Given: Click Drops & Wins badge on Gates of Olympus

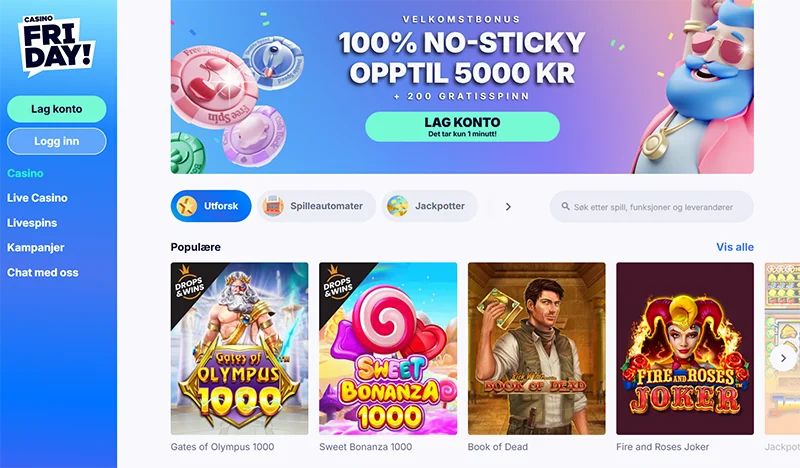Looking at the screenshot, I should coord(189,285).
